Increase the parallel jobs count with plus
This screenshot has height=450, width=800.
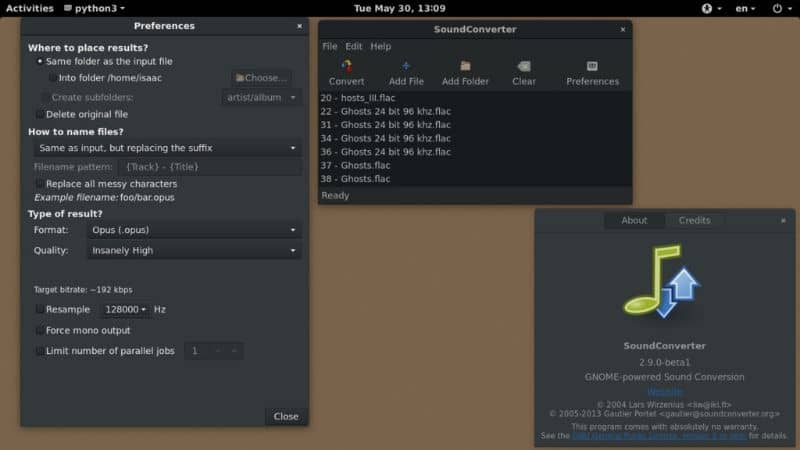(x=235, y=351)
